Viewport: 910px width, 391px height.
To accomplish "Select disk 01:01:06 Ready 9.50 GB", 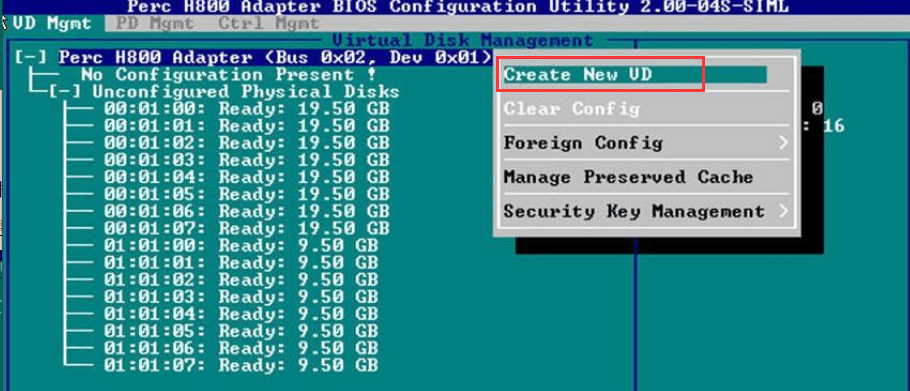I will pos(241,348).
